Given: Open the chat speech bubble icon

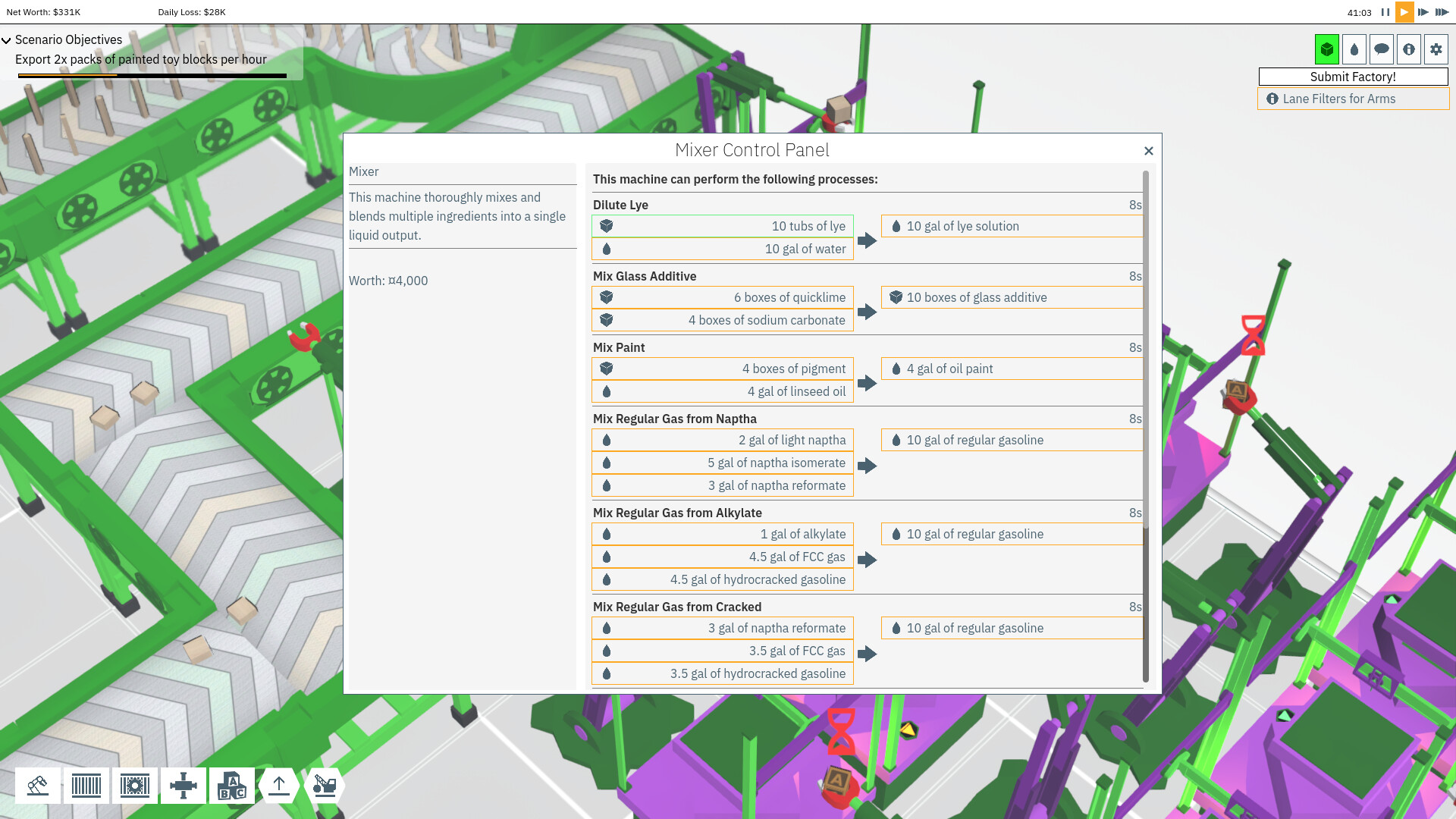Looking at the screenshot, I should pos(1382,49).
